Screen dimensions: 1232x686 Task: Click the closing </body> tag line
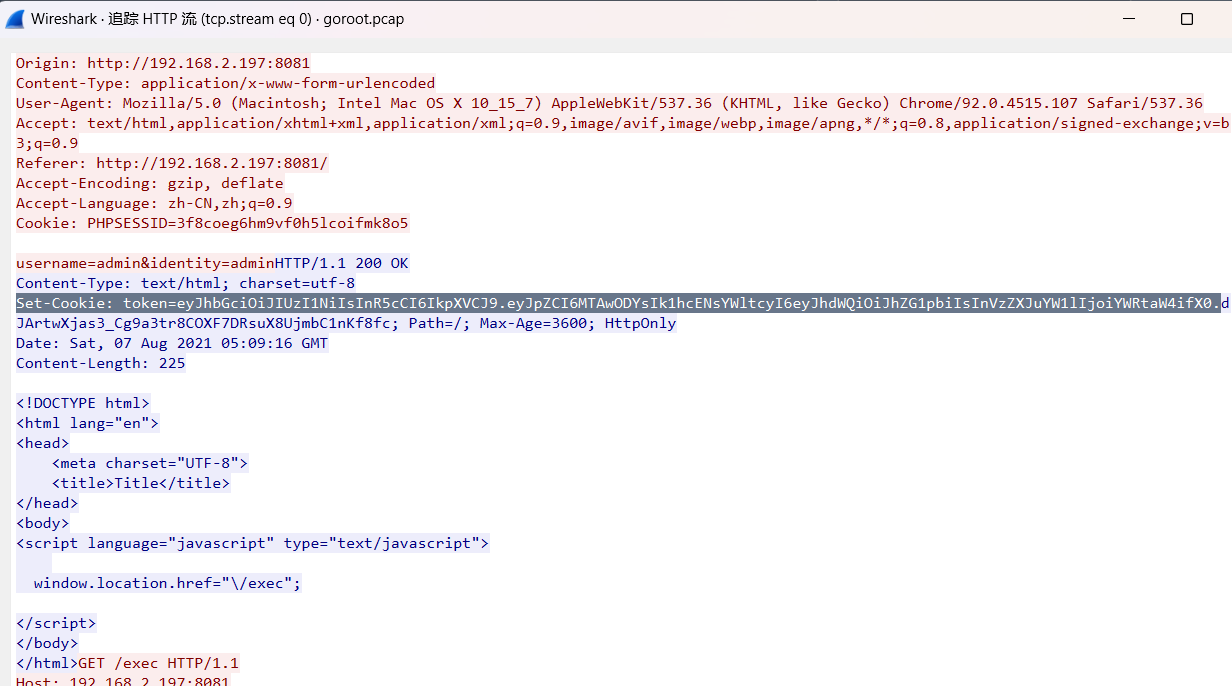point(47,643)
